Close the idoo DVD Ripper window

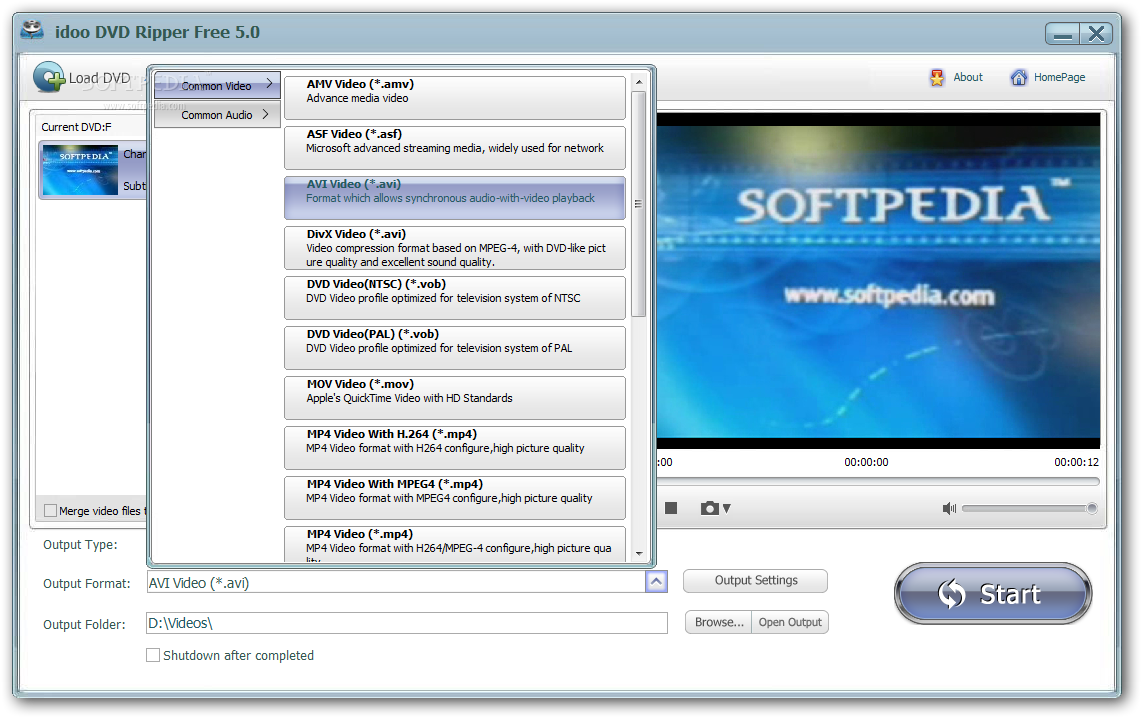(1097, 33)
